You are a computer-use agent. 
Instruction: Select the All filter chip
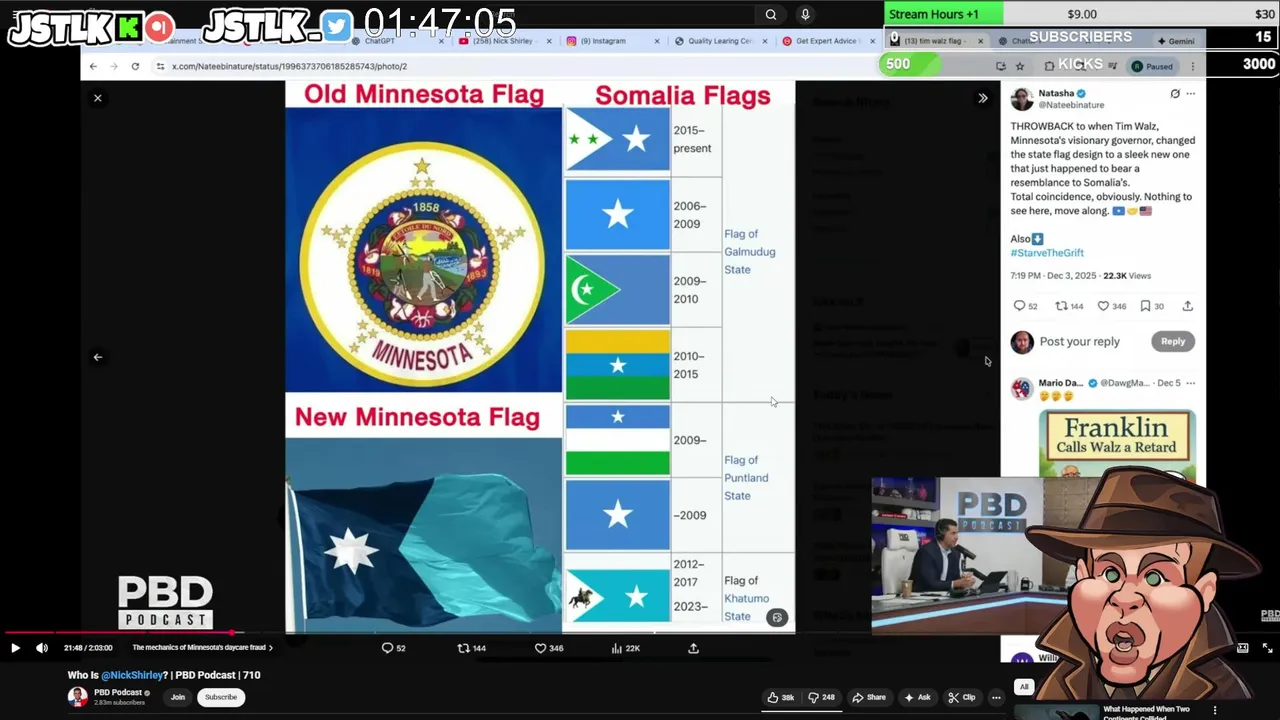(1024, 687)
